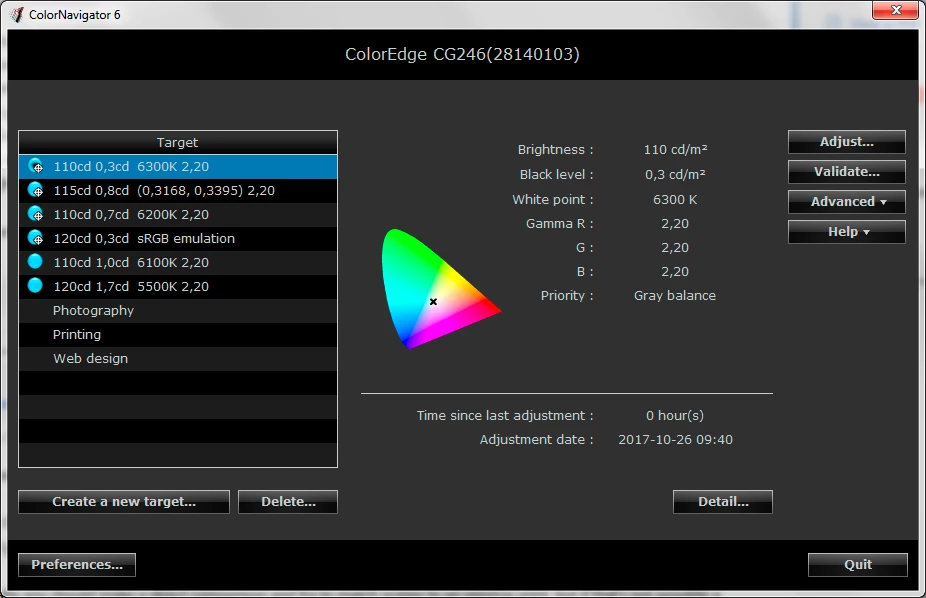Select the Photography preset target

(x=178, y=311)
